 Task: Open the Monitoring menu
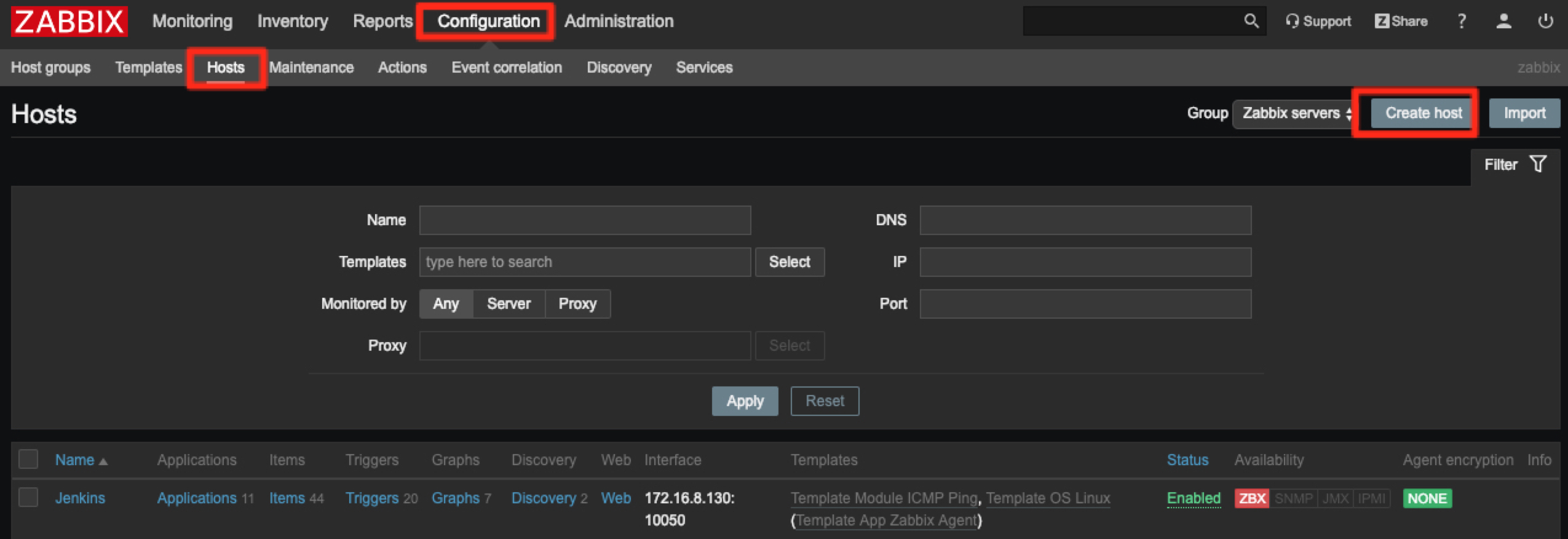coord(192,22)
